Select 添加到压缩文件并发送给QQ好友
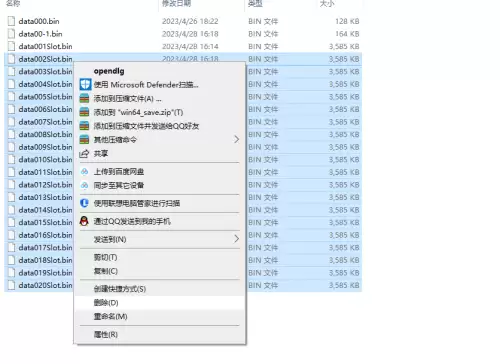The width and height of the screenshot is (500, 364). point(160,126)
